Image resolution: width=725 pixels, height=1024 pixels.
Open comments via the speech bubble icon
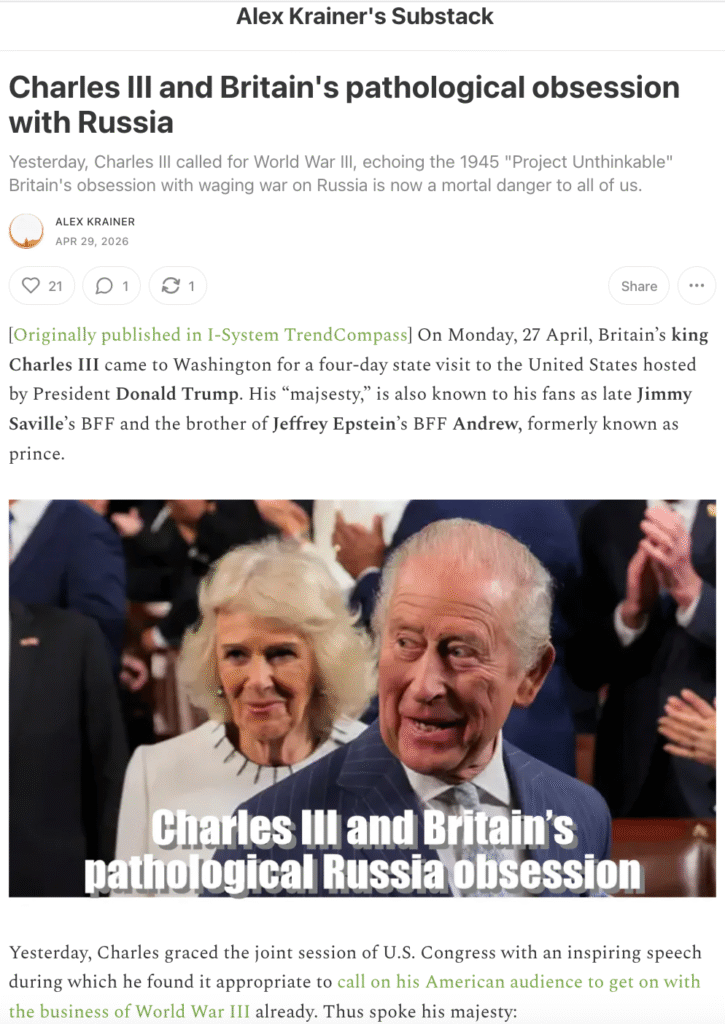[112, 286]
